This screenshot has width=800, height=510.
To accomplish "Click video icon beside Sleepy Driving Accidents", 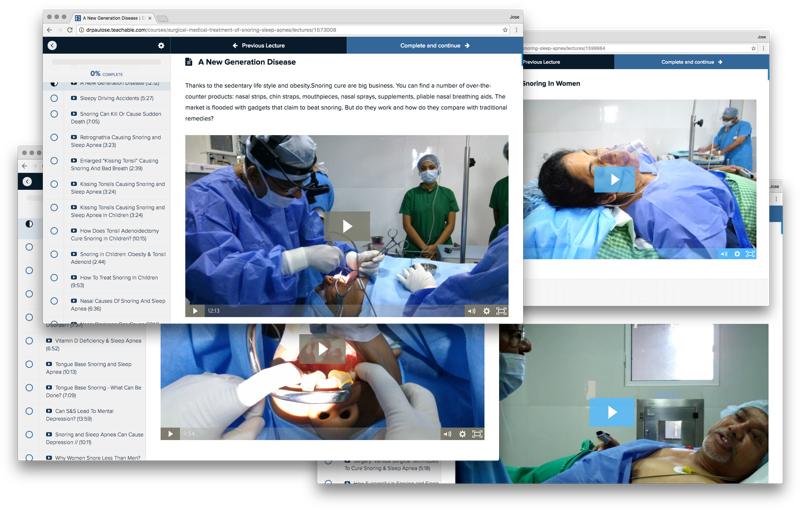I will 74,98.
